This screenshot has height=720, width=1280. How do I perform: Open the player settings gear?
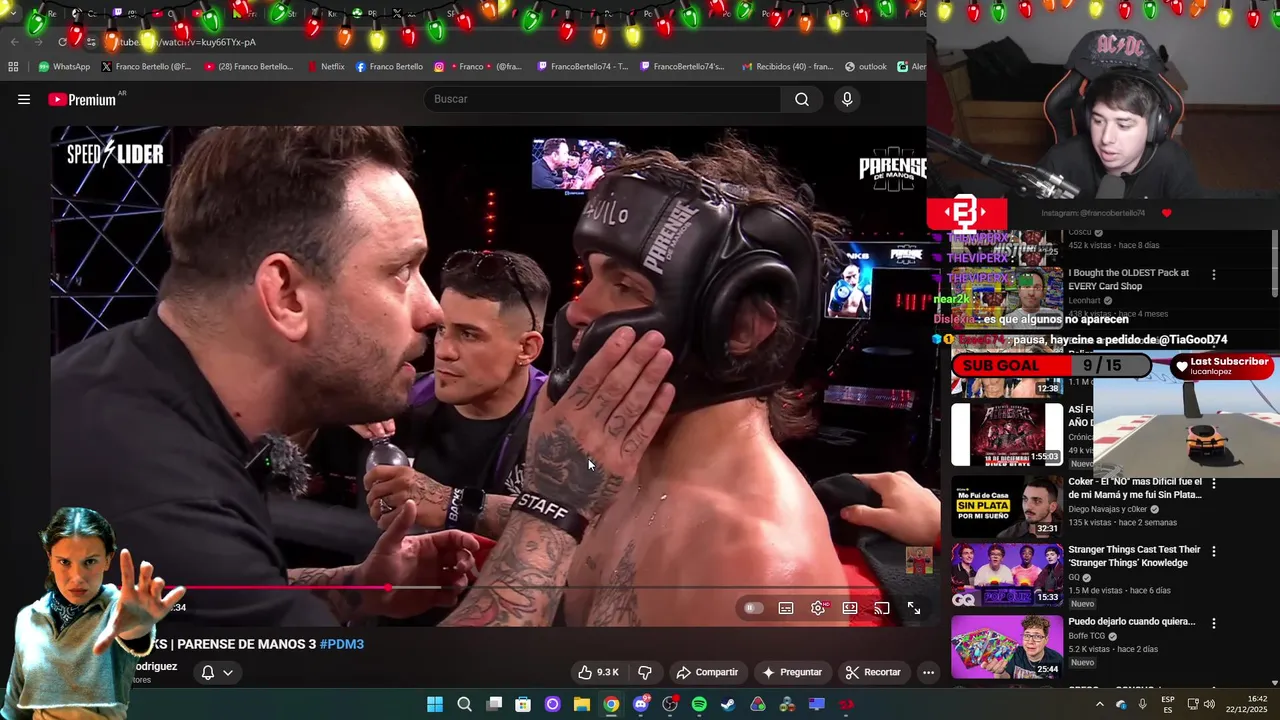coord(818,608)
